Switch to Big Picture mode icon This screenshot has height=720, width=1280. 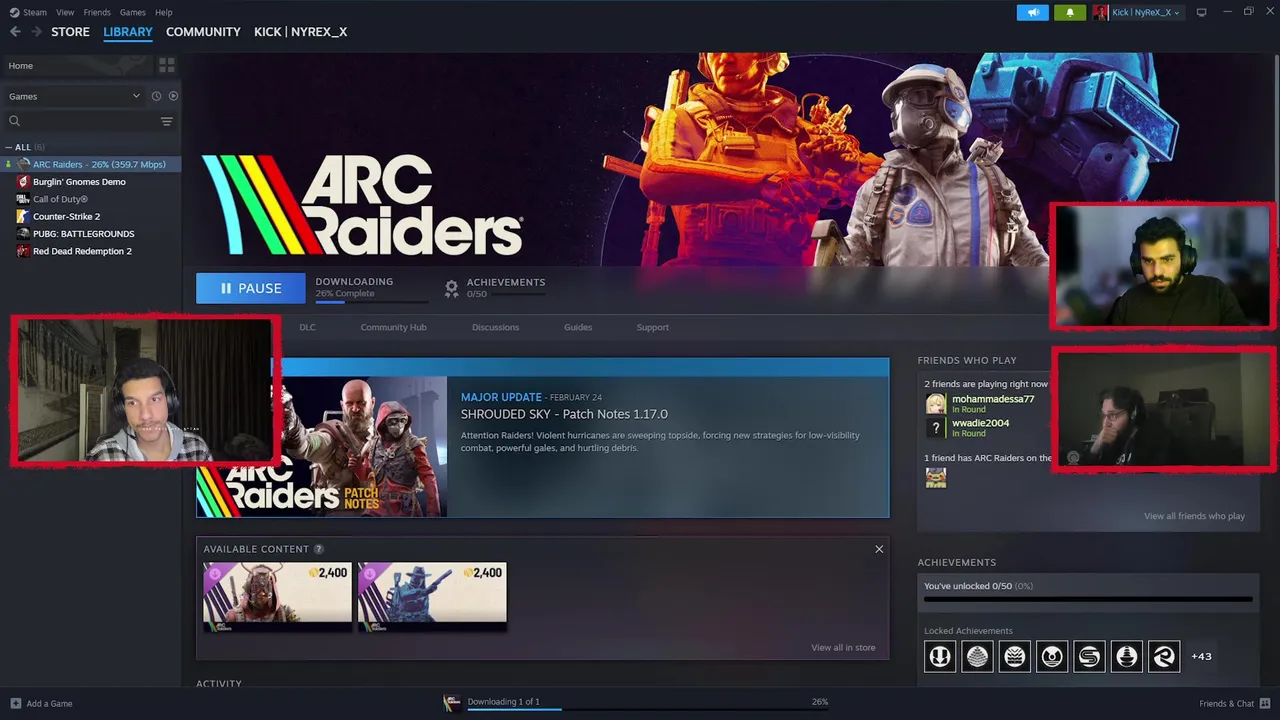pyautogui.click(x=1201, y=12)
